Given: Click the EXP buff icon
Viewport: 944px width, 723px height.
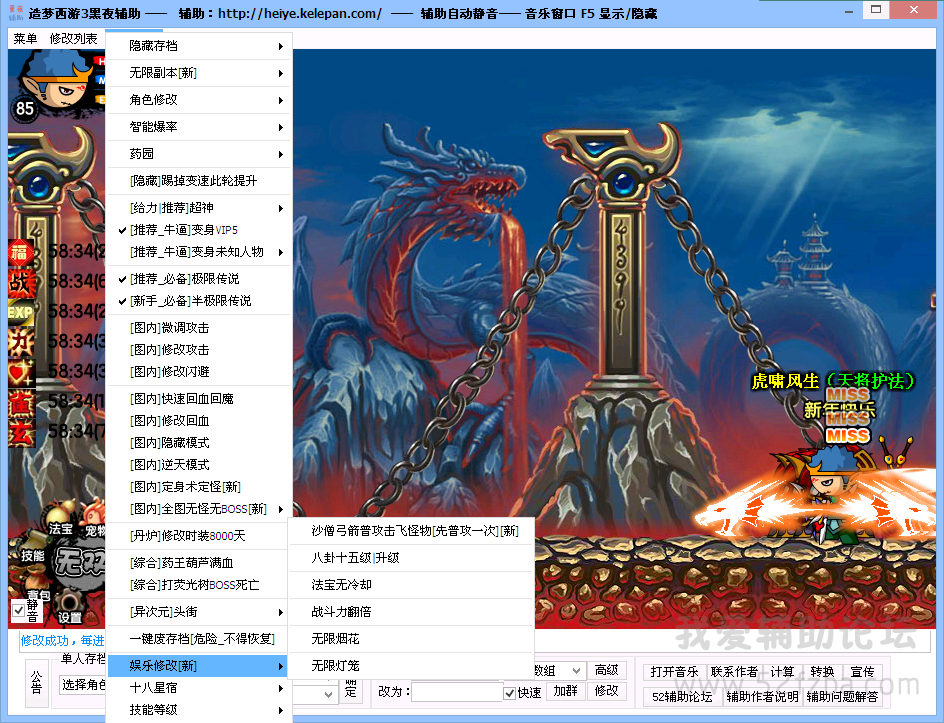Looking at the screenshot, I should tap(20, 312).
